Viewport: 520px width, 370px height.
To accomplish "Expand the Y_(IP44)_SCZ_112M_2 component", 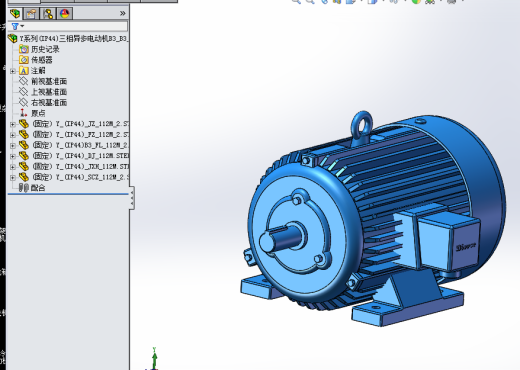I will [13, 178].
